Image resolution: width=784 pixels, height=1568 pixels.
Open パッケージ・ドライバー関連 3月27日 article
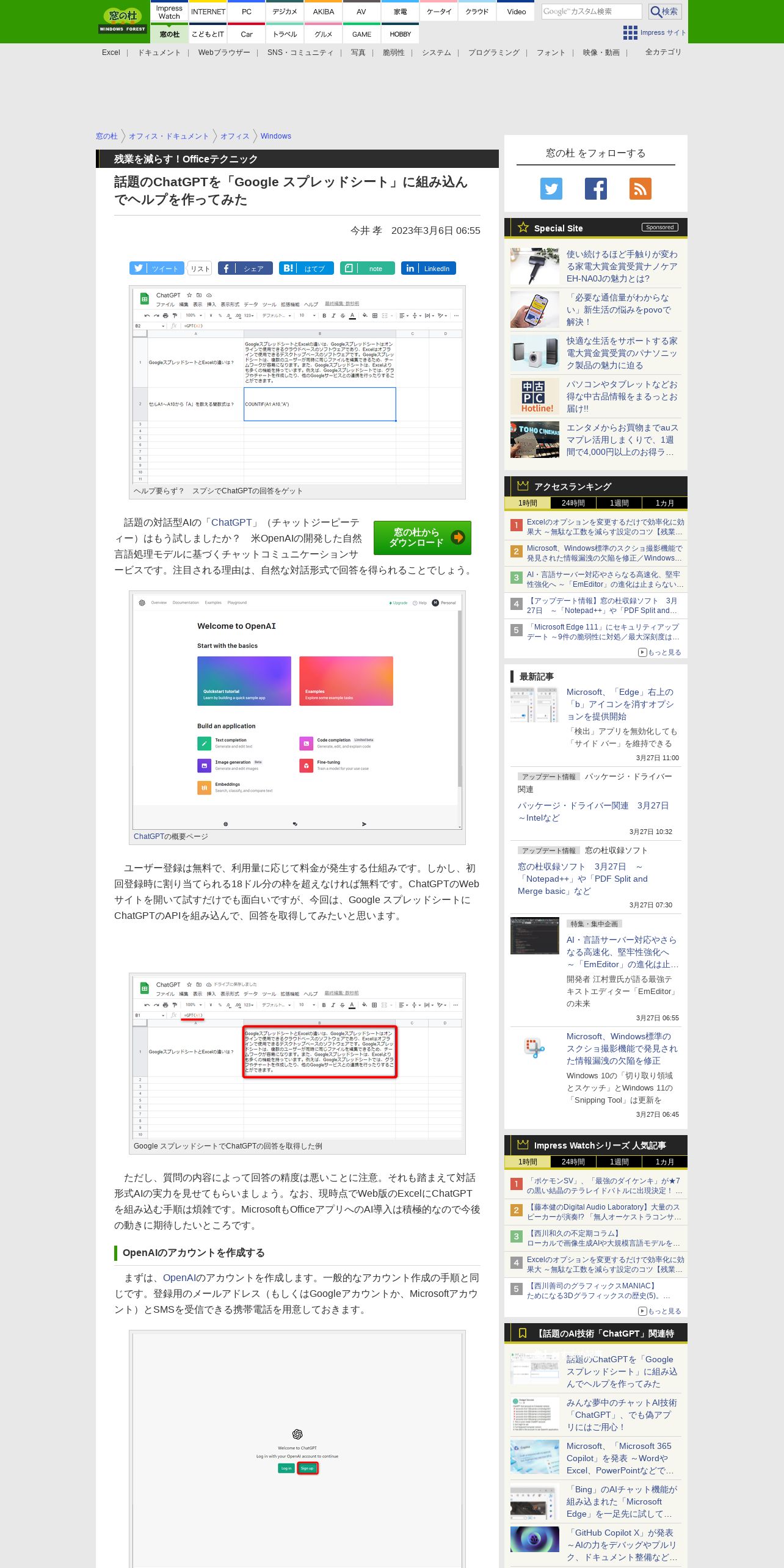[593, 811]
